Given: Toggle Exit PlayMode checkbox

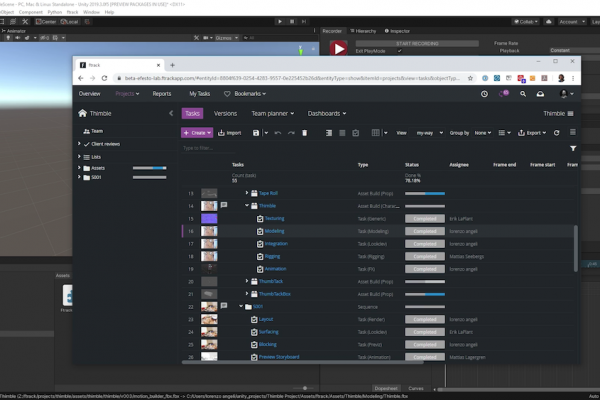Looking at the screenshot, I should (x=399, y=51).
